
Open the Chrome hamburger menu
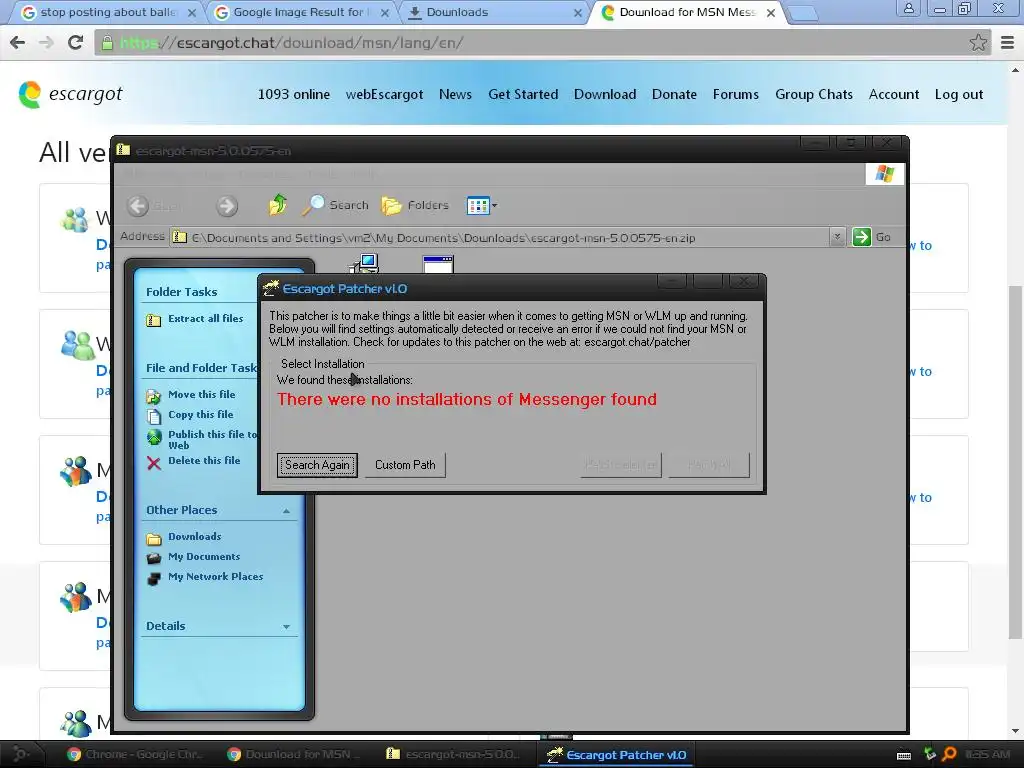[1007, 43]
